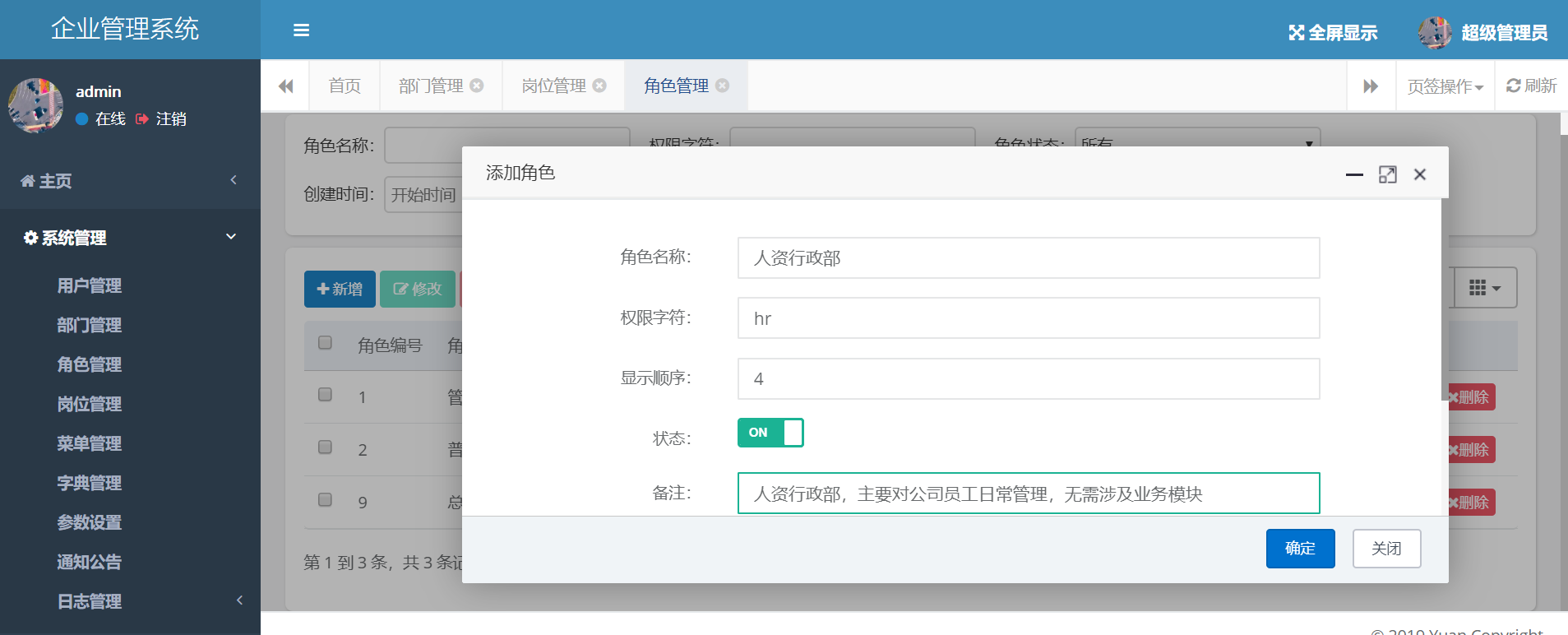Click the 刷新 refresh button
Image resolution: width=1568 pixels, height=635 pixels.
click(x=1531, y=86)
